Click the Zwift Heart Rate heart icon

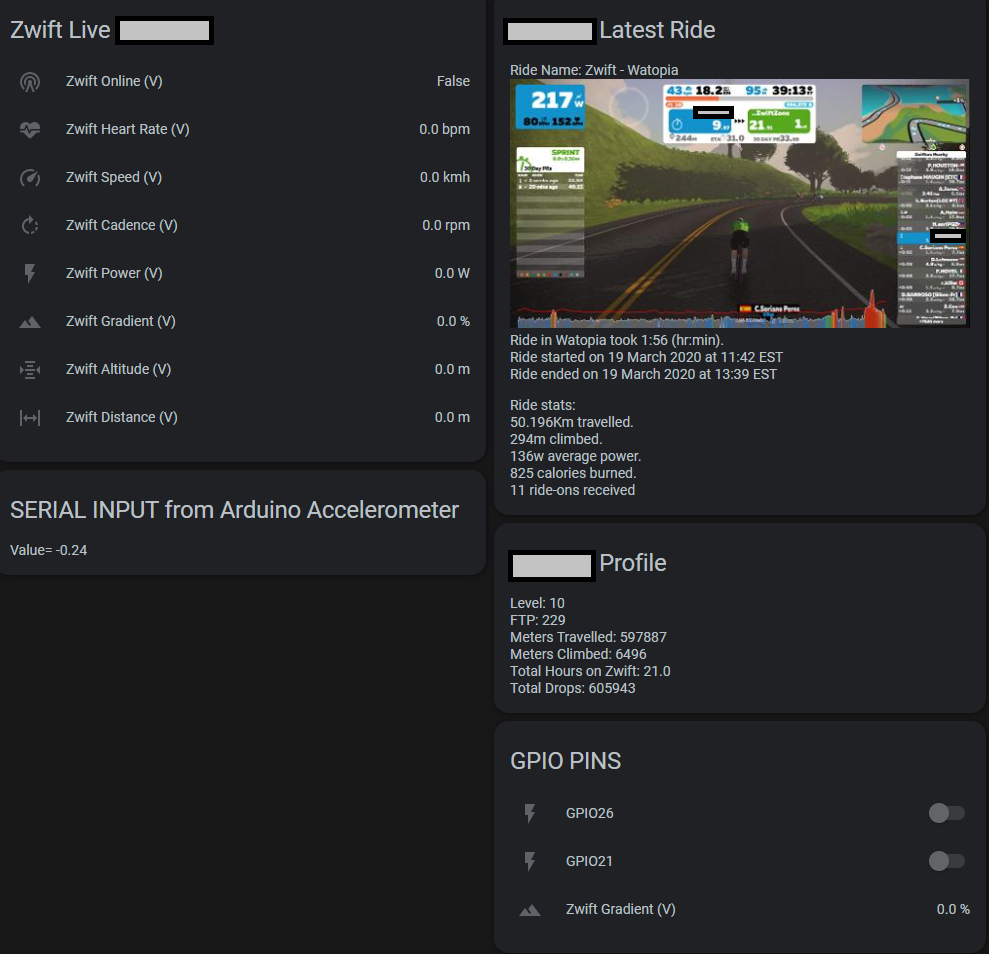click(x=30, y=129)
